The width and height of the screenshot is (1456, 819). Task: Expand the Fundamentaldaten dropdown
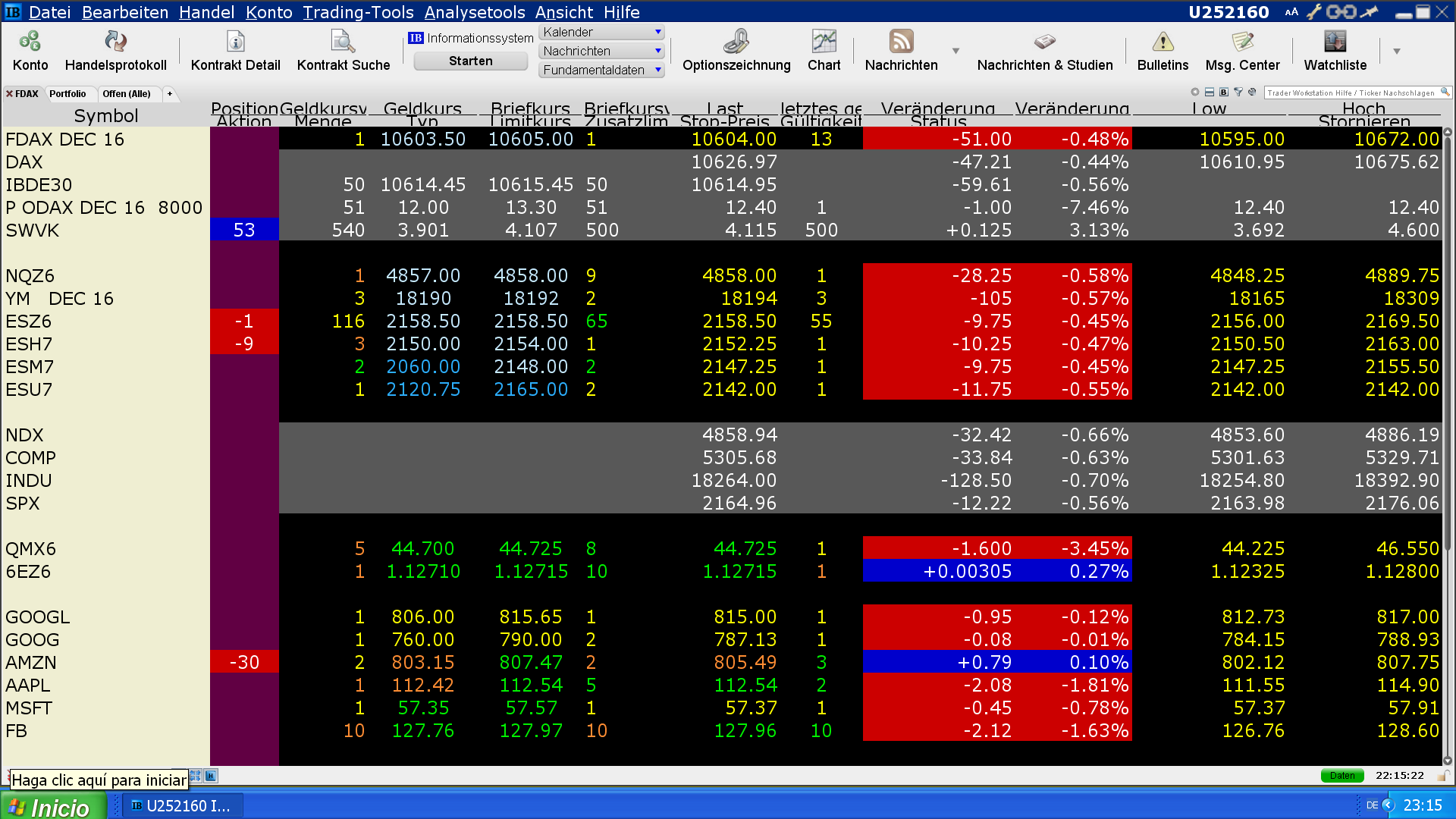657,70
